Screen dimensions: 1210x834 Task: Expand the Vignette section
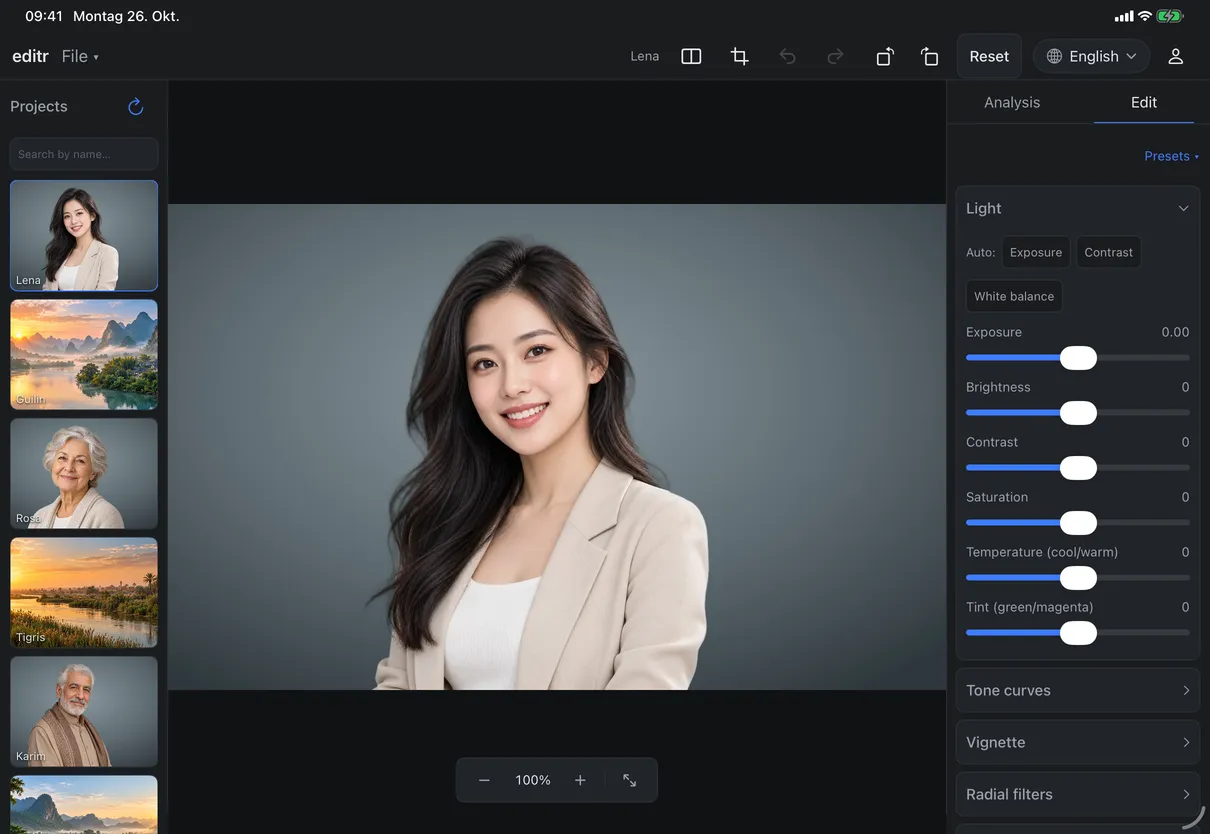click(x=1078, y=742)
